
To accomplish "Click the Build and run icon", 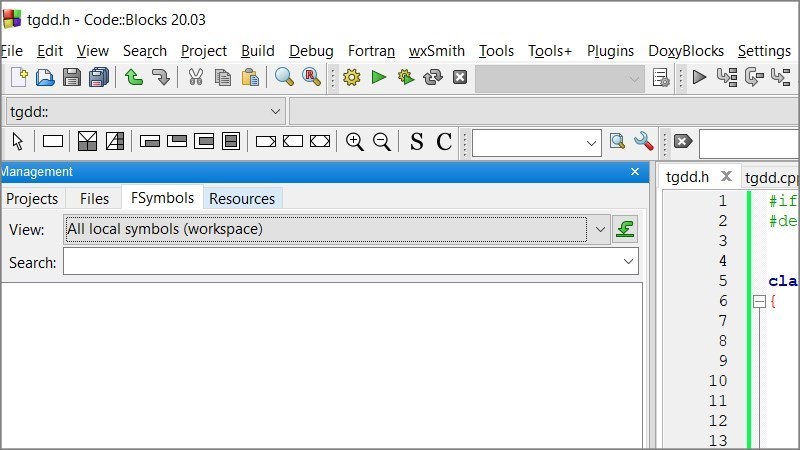I will (x=406, y=78).
